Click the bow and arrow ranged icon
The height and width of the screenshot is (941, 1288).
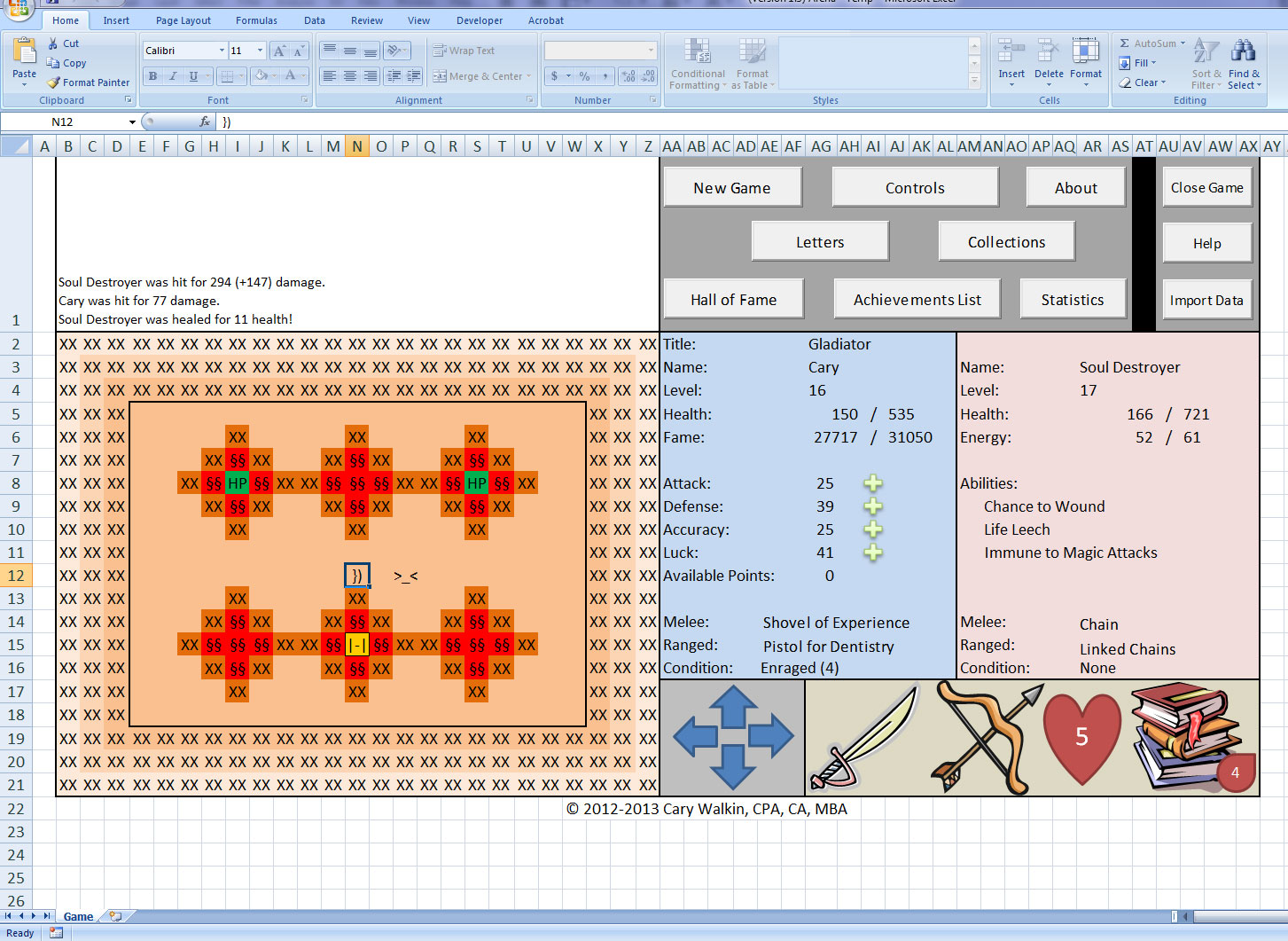click(984, 738)
